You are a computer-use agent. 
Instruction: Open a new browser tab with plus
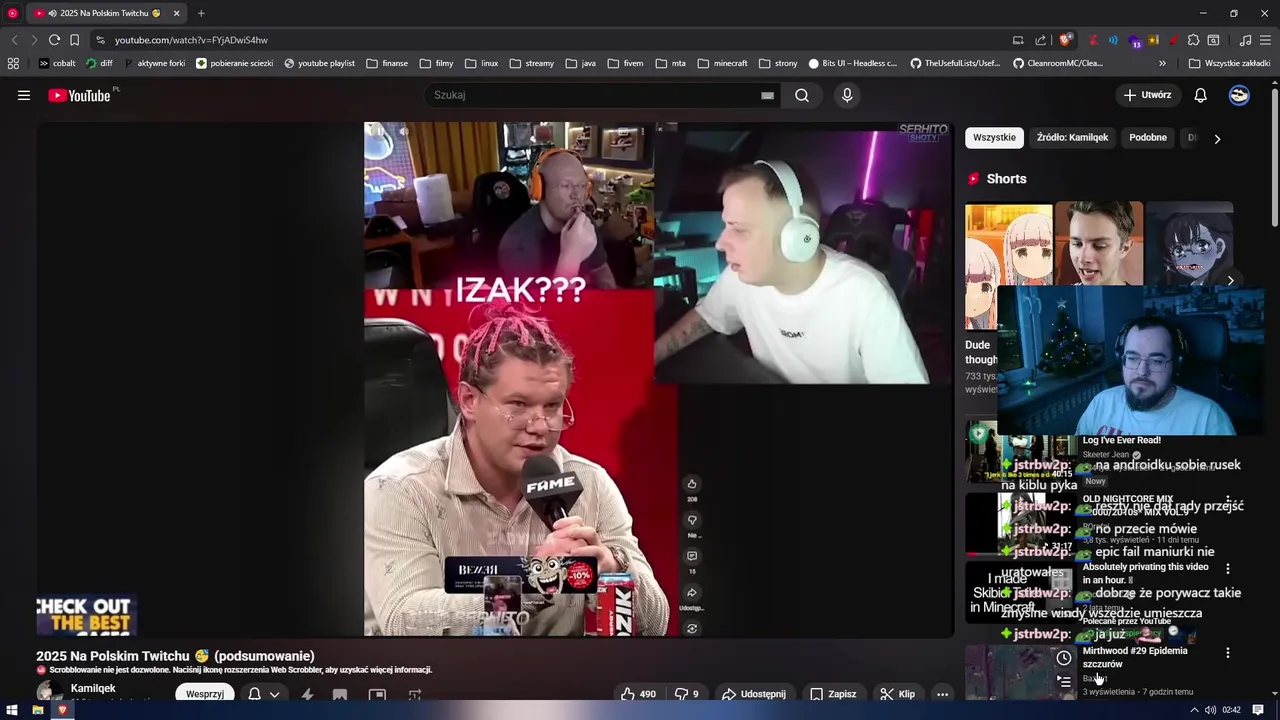[201, 13]
